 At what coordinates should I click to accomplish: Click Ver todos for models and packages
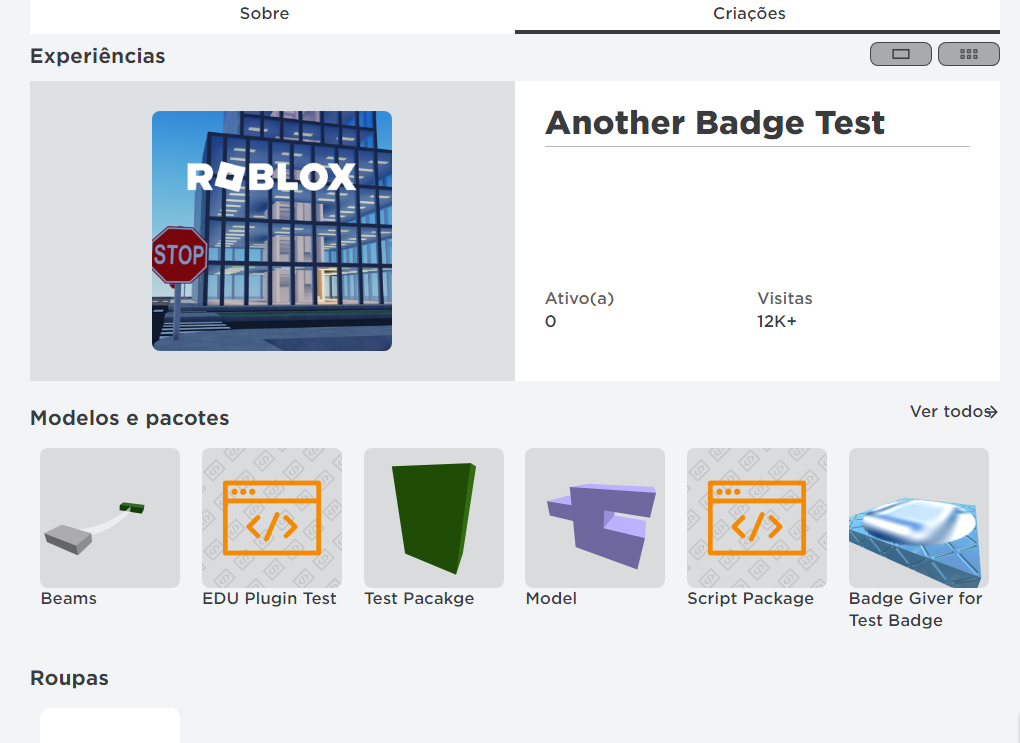tap(949, 412)
